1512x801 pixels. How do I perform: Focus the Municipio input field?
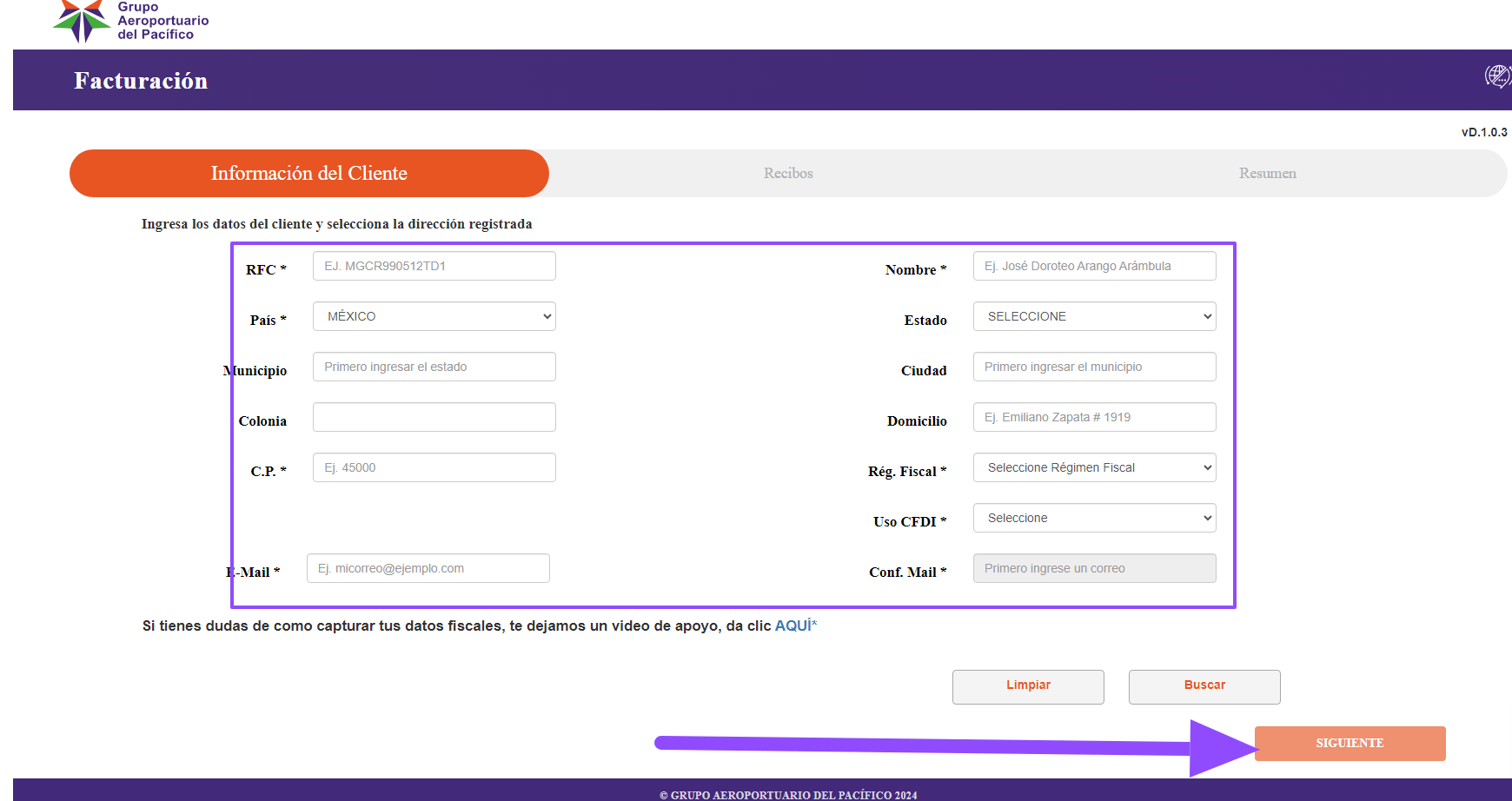coord(434,367)
